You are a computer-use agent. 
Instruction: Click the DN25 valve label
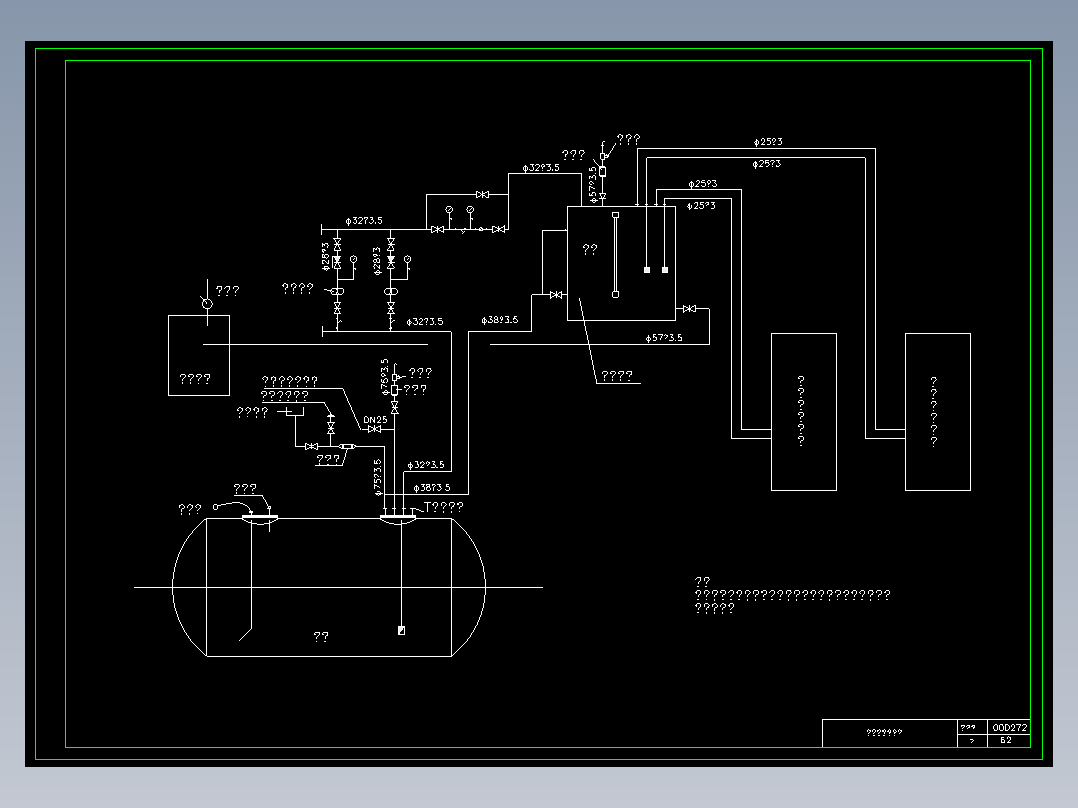tap(375, 419)
